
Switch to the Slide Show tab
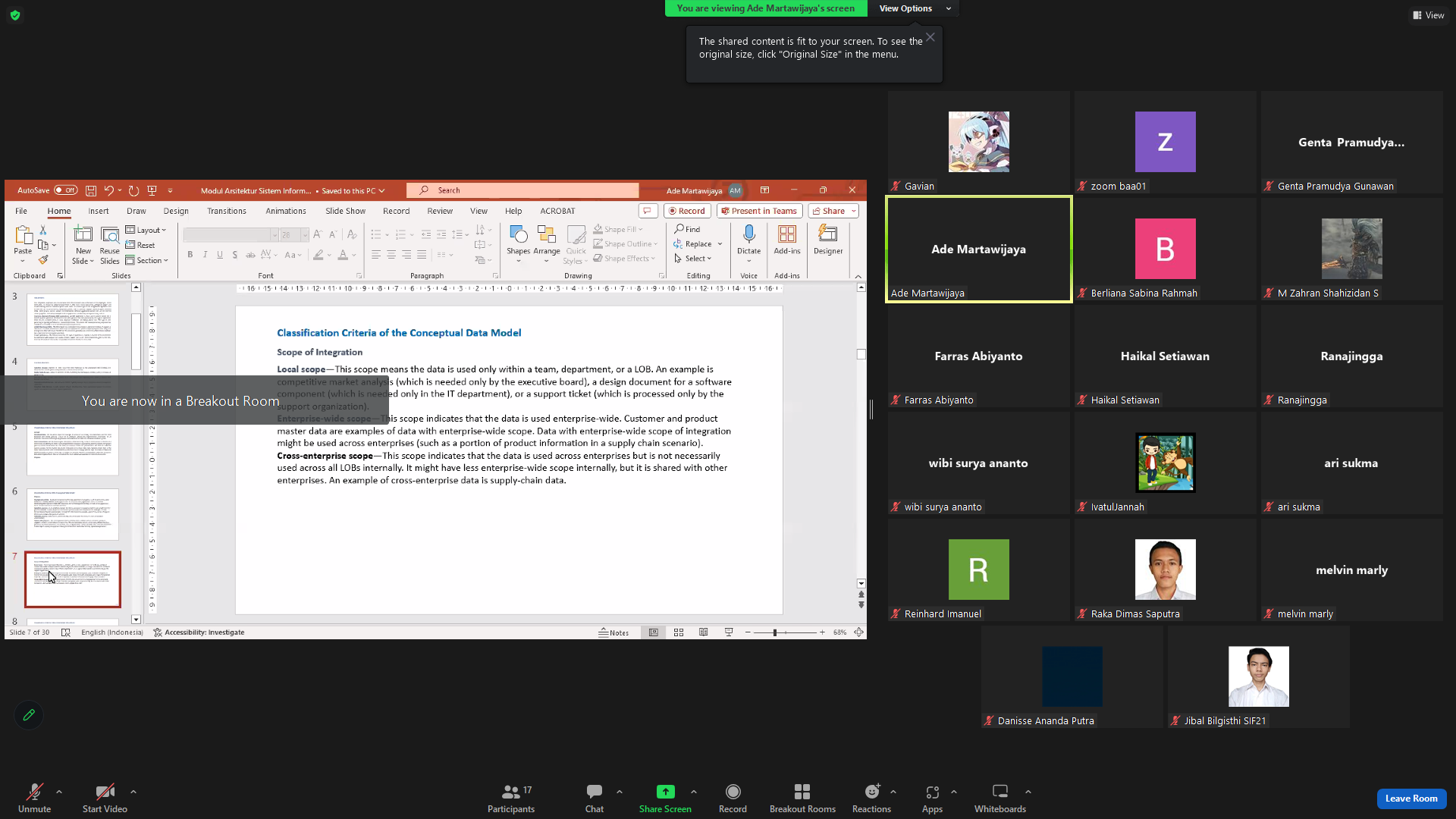pyautogui.click(x=345, y=211)
